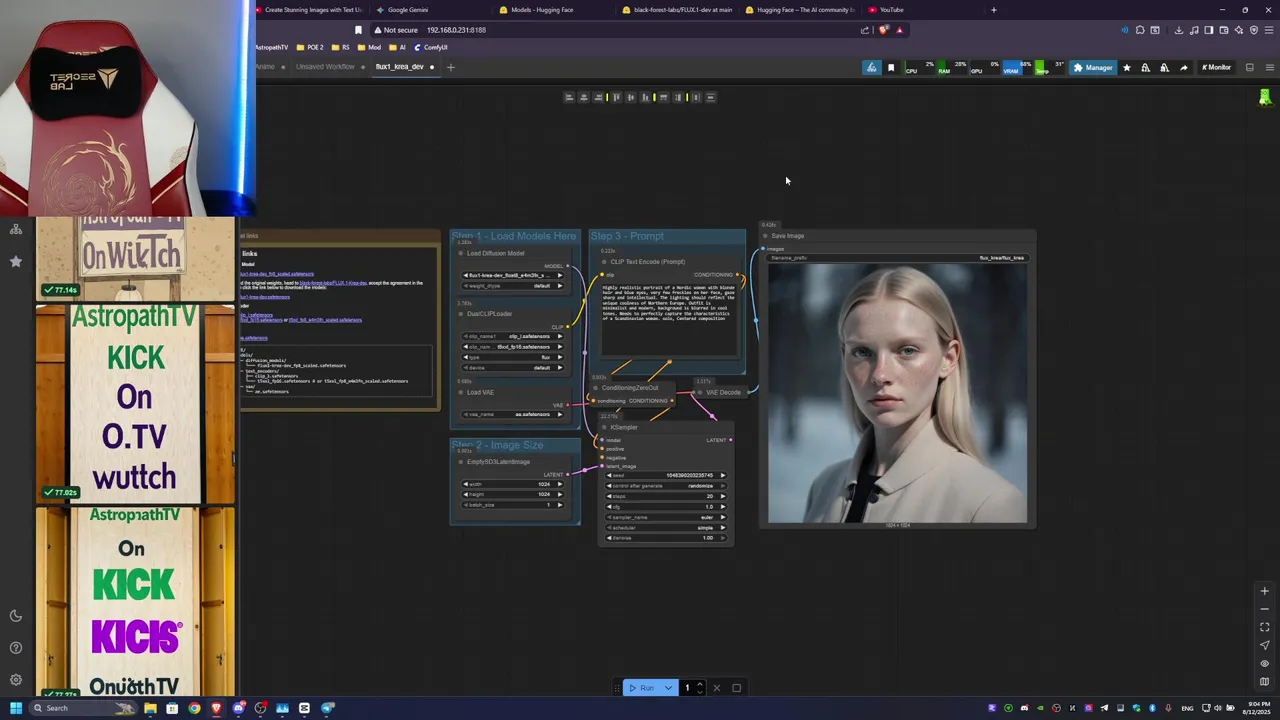1280x720 pixels.
Task: Open the weight_dtype dropdown
Action: click(x=513, y=285)
